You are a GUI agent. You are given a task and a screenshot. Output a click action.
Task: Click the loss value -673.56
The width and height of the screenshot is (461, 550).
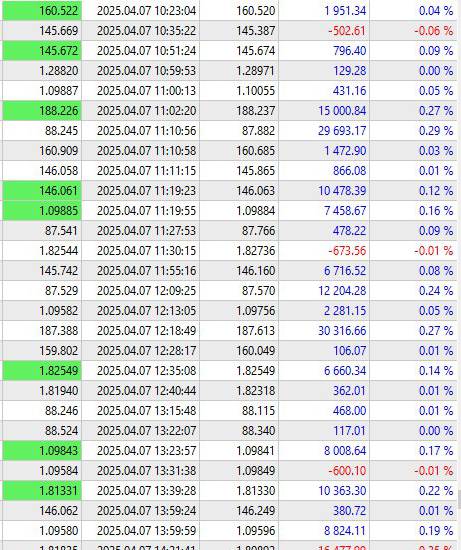pyautogui.click(x=347, y=250)
